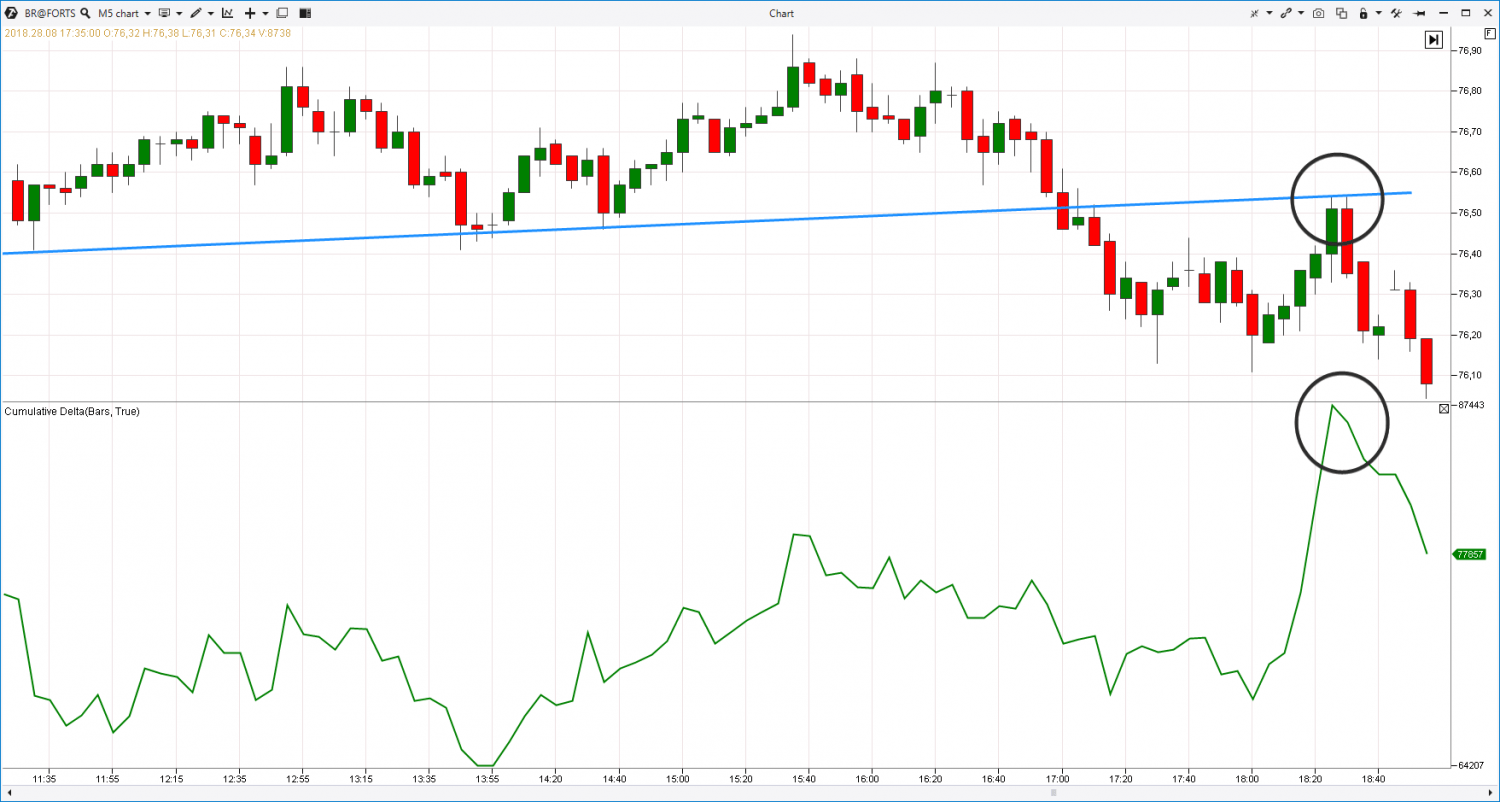Click the 11:35 time axis label
Viewport: 1500px width, 802px height.
44,778
